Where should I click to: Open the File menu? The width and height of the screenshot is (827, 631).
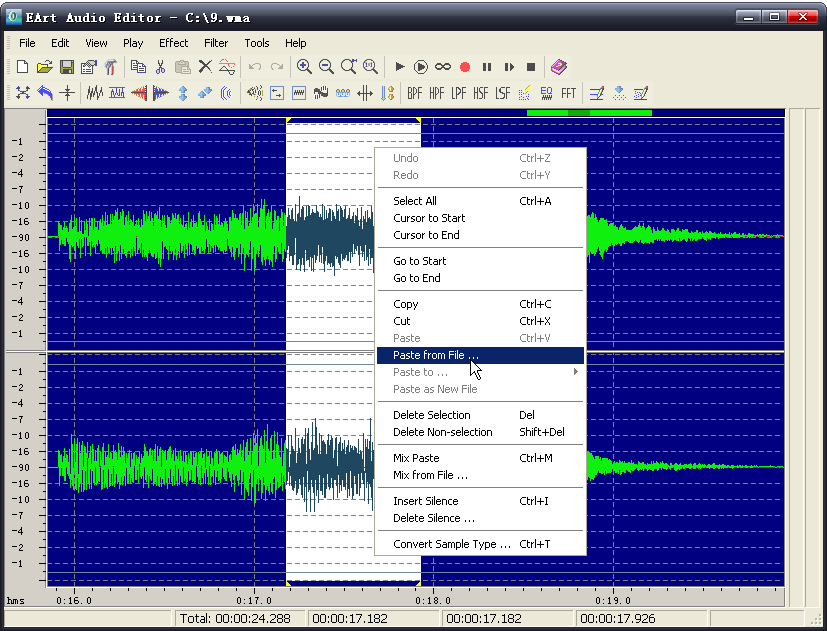coord(27,43)
